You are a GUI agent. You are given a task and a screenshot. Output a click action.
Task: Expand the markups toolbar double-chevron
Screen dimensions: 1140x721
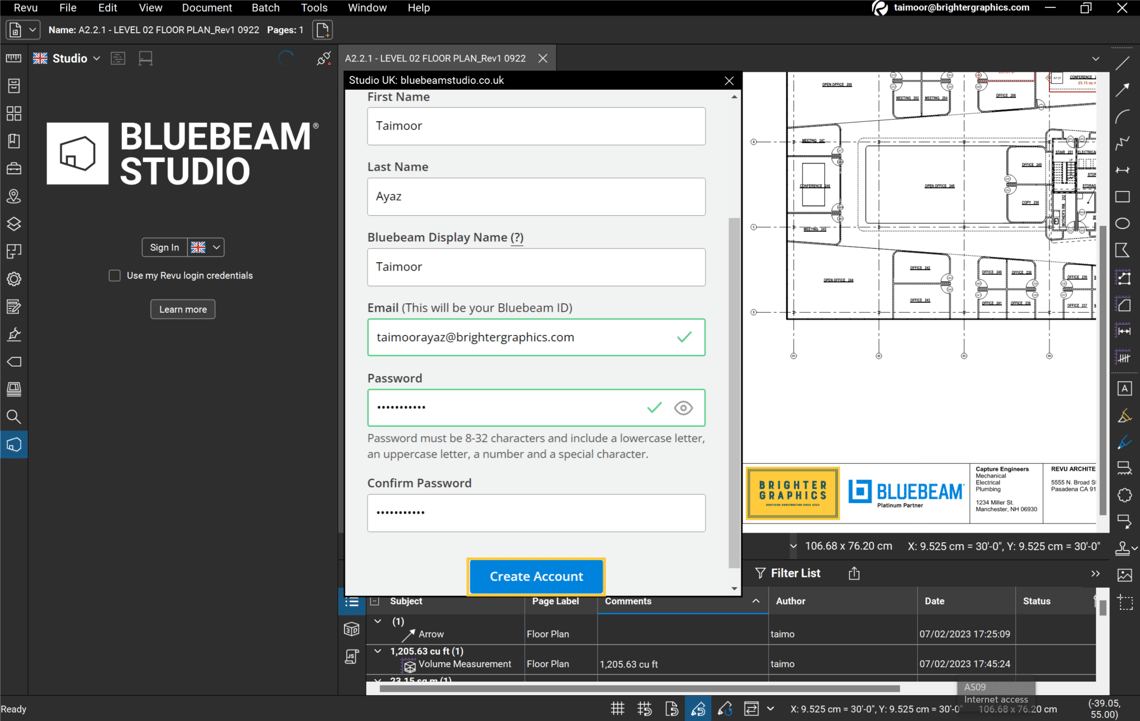(x=1096, y=573)
